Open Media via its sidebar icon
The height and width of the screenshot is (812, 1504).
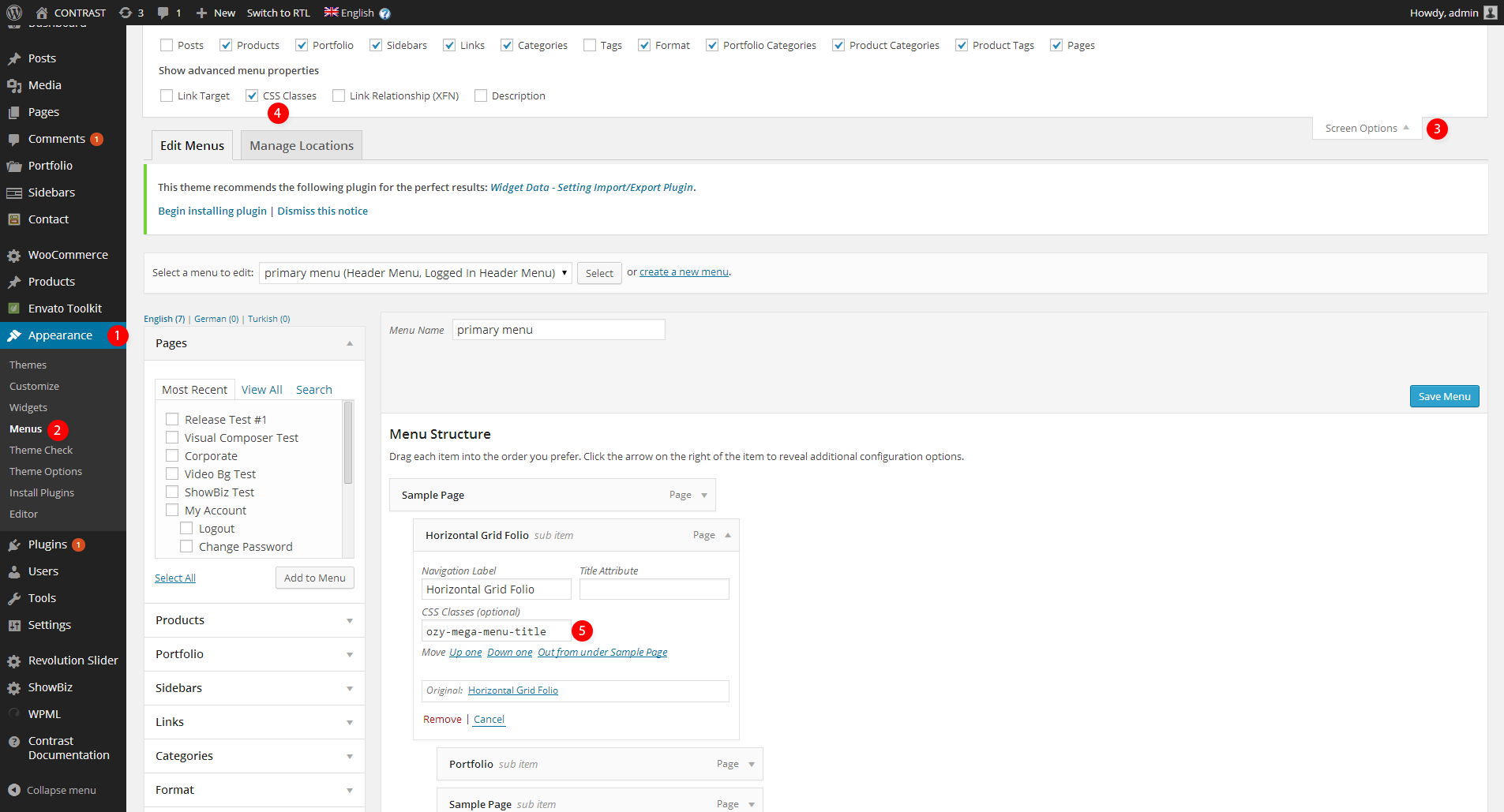(x=13, y=85)
